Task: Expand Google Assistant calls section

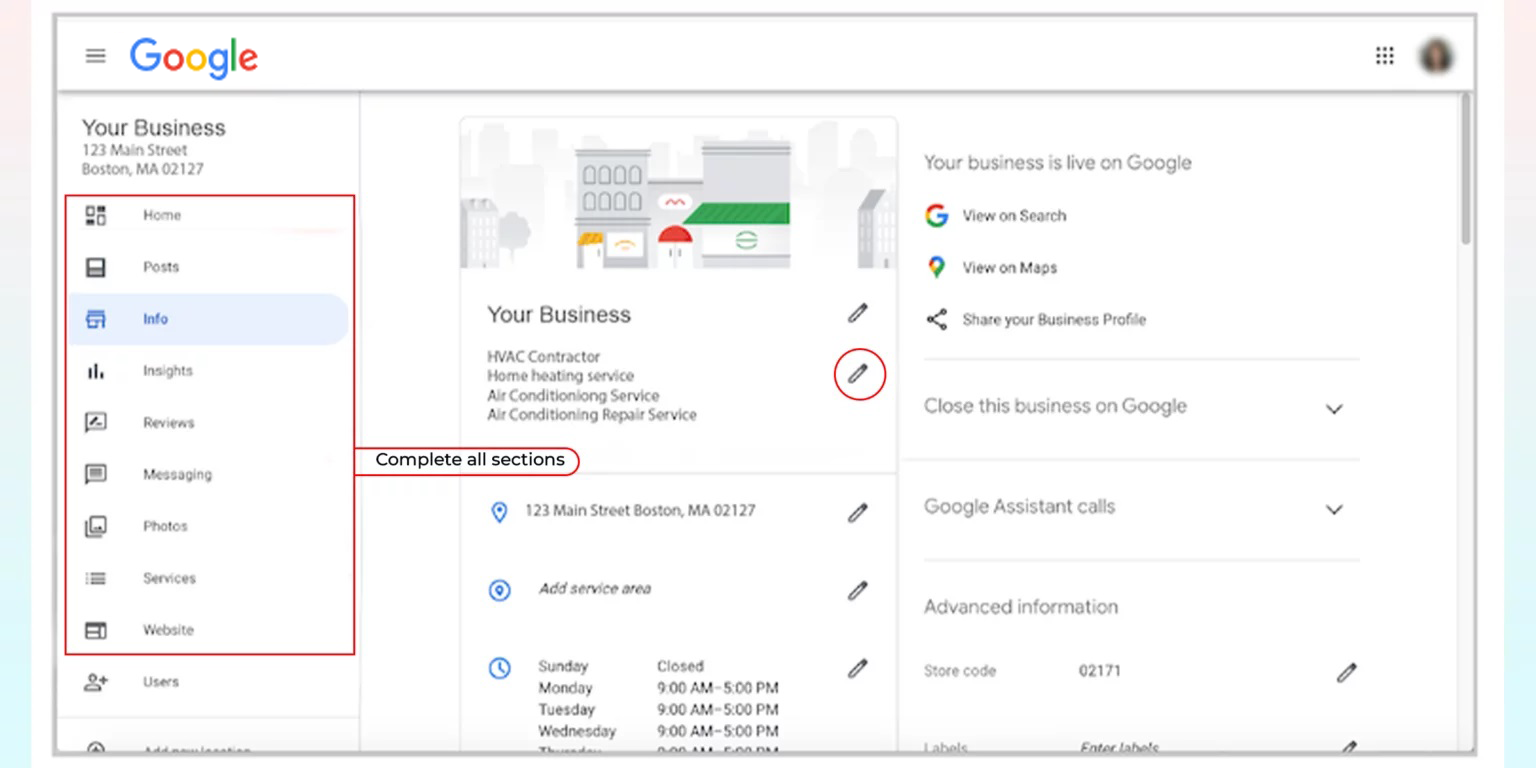Action: 1334,509
